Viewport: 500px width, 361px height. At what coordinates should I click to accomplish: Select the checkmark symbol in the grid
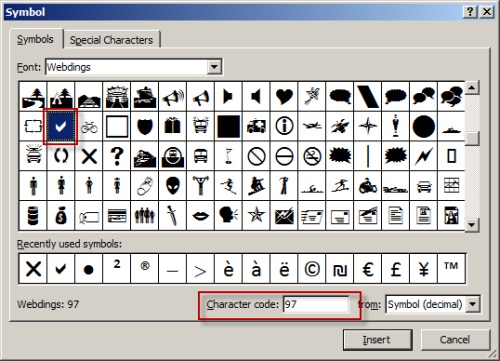(61, 126)
